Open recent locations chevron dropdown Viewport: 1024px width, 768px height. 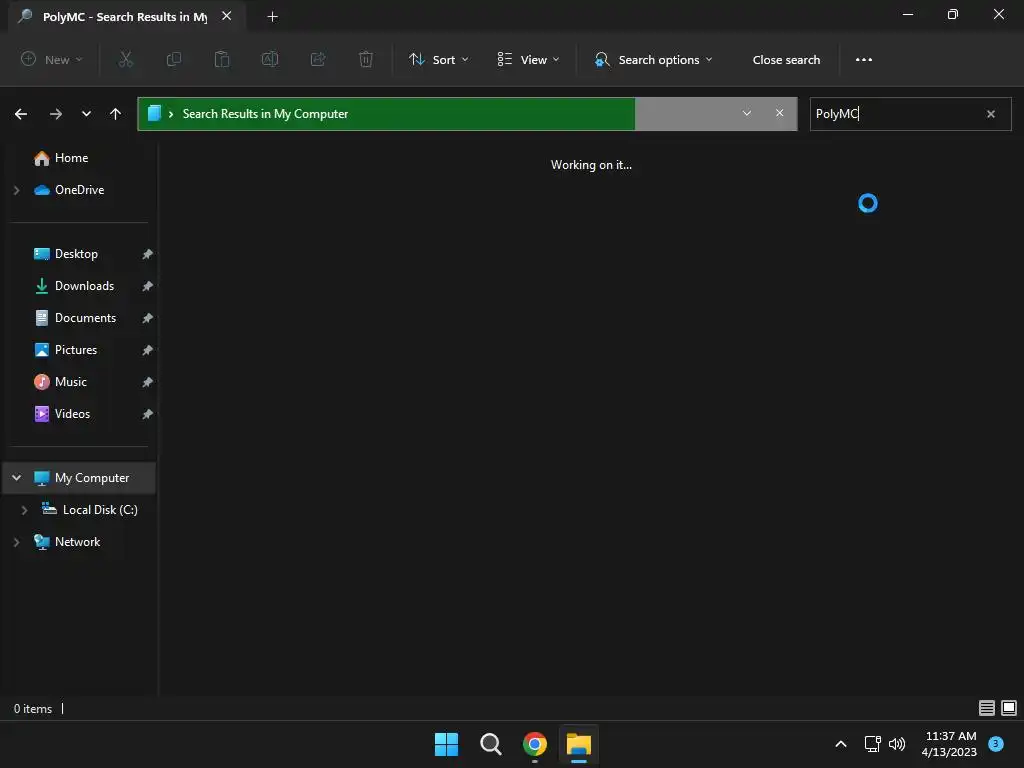pos(86,114)
